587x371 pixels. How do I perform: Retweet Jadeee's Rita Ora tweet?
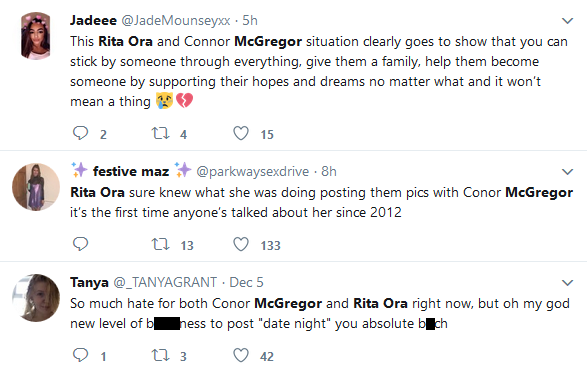tap(160, 133)
